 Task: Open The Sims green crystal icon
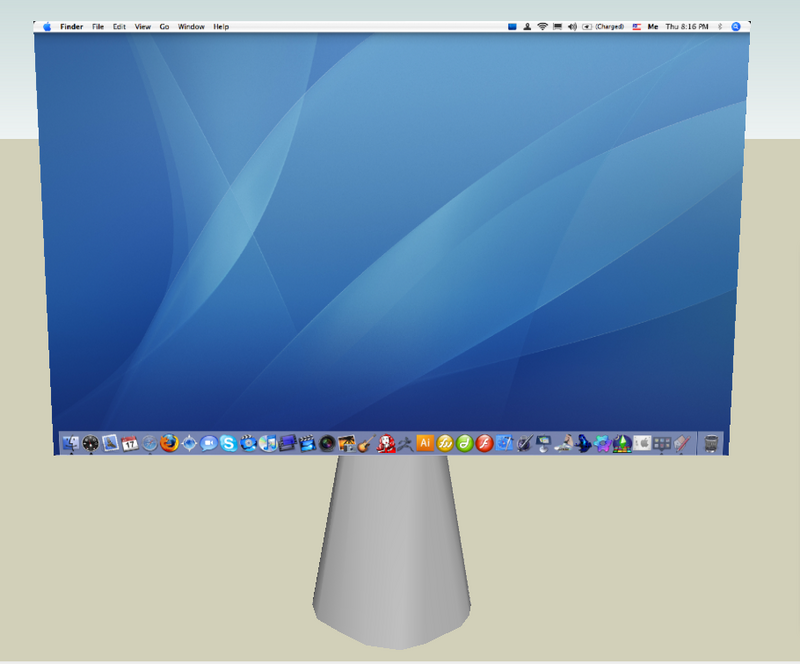[622, 443]
